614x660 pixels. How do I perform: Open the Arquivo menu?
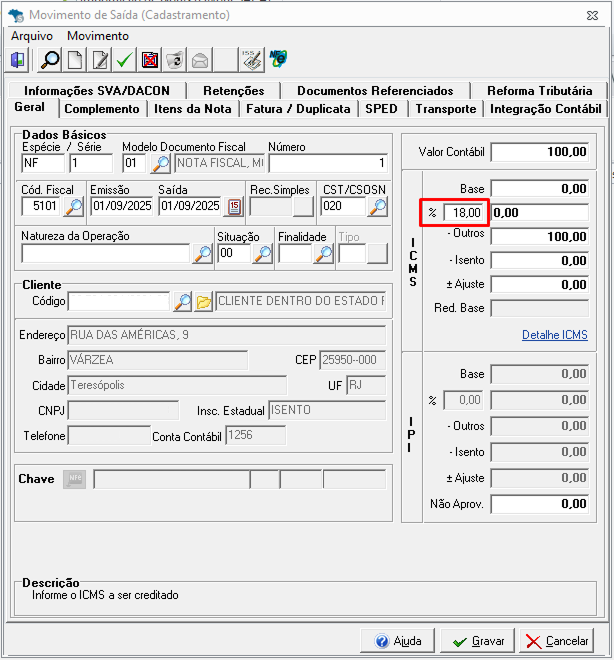[32, 36]
